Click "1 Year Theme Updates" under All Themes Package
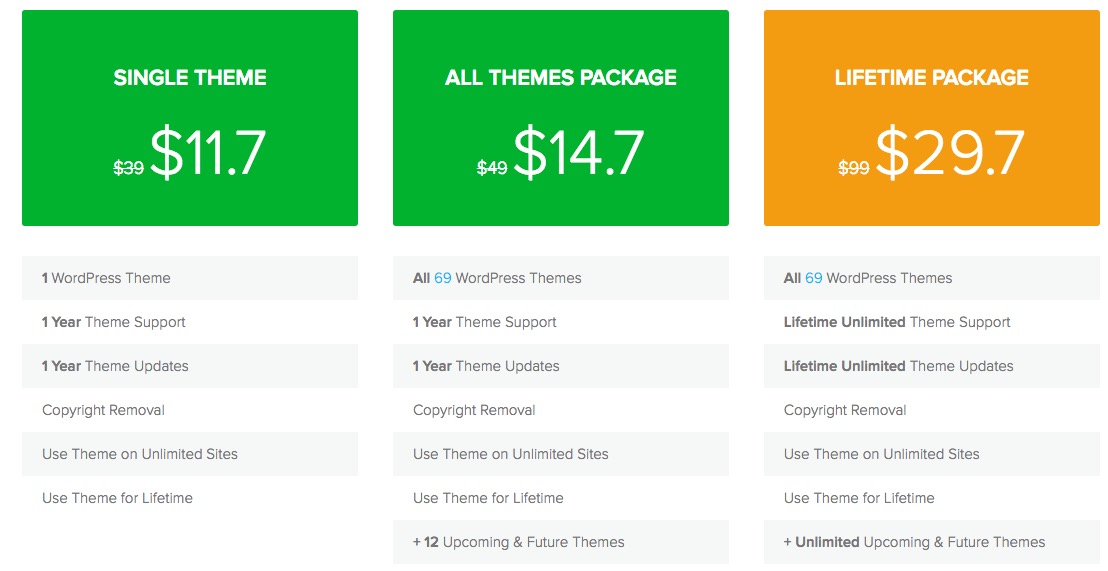This screenshot has width=1108, height=571. point(486,366)
